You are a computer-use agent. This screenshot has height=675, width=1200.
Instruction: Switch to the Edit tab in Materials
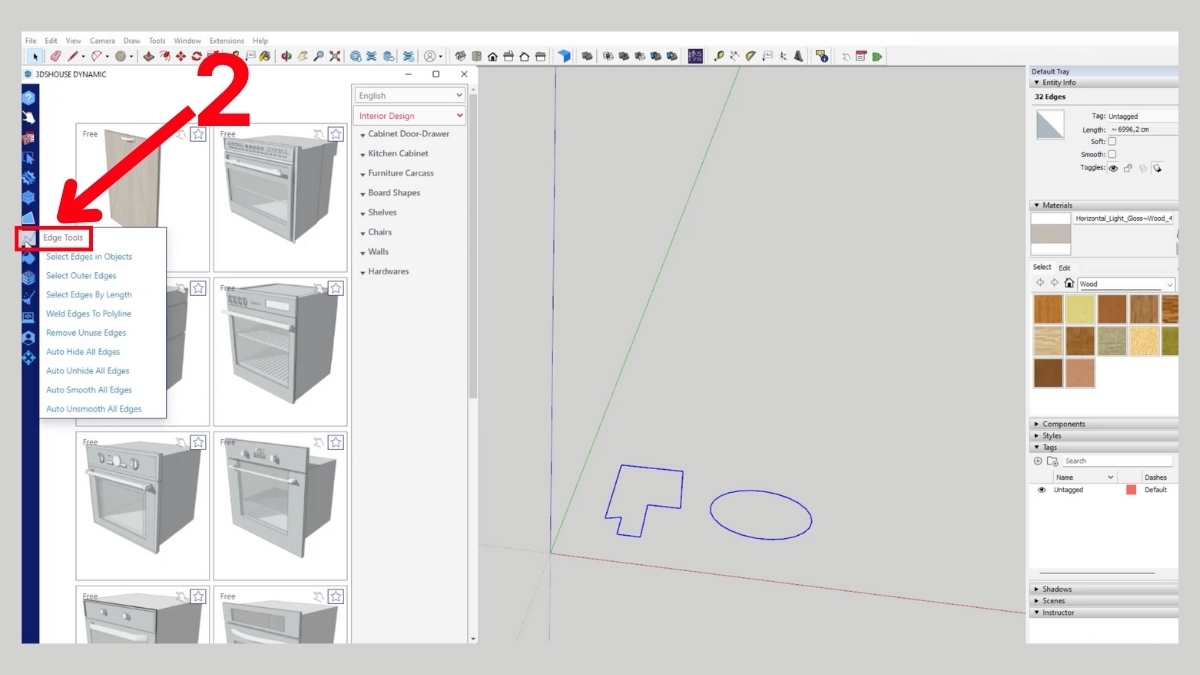(x=1065, y=267)
